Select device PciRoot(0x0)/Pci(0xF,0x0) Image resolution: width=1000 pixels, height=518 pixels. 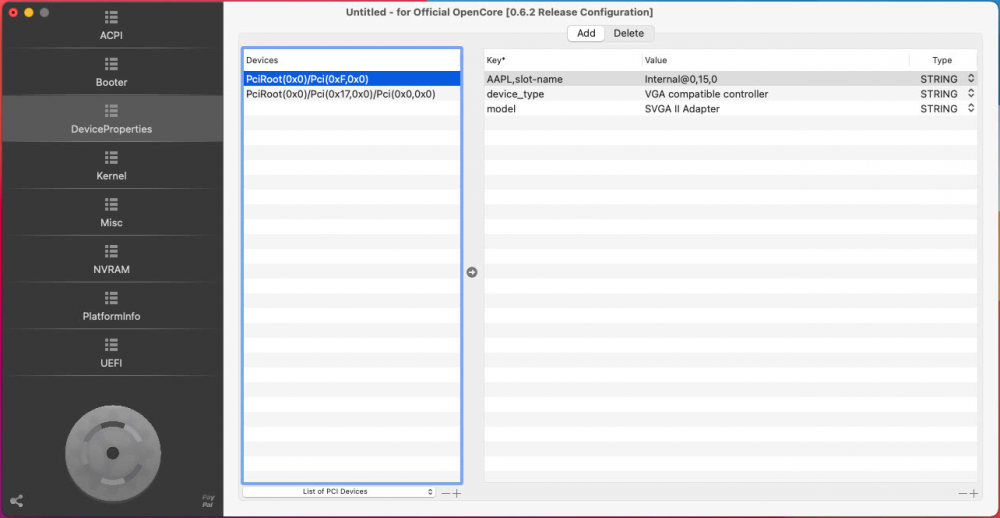point(352,79)
